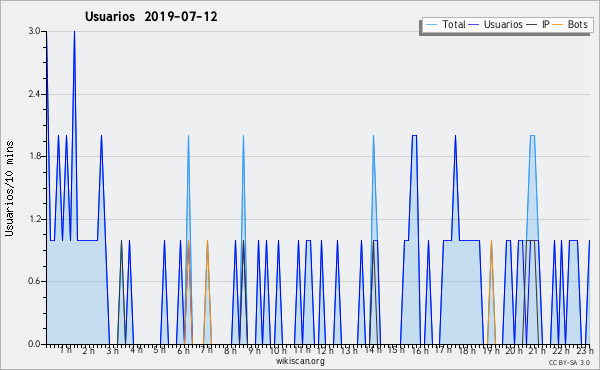
Task: Click the 20 h x-axis label
Action: (x=514, y=351)
